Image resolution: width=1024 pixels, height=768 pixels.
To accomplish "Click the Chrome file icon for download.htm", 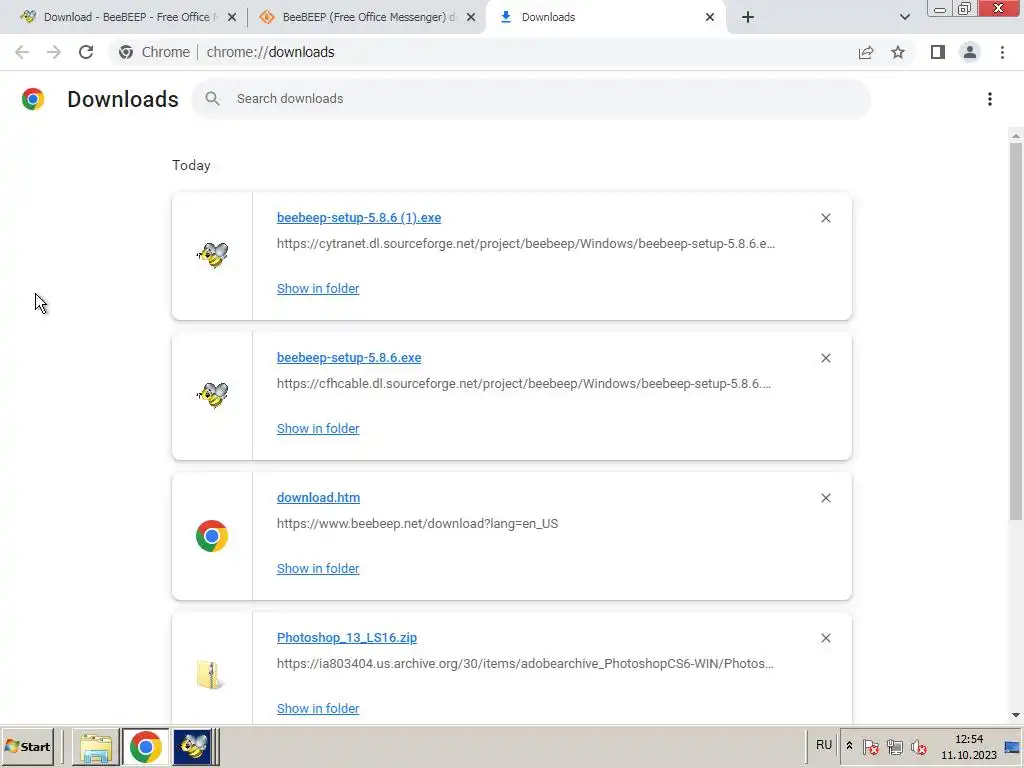I will coord(212,536).
